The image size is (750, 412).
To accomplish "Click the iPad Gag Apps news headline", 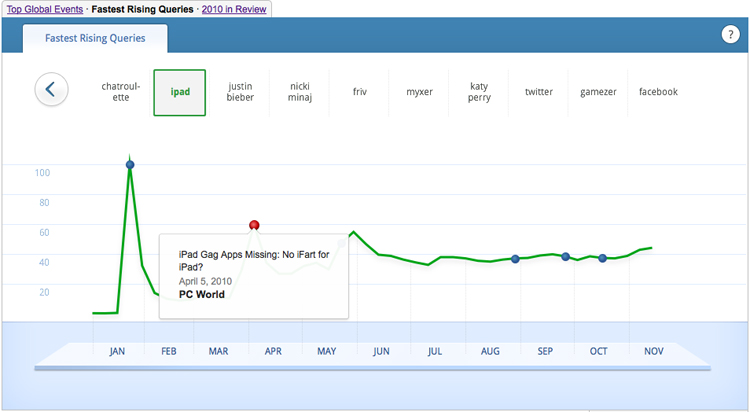I will [254, 261].
